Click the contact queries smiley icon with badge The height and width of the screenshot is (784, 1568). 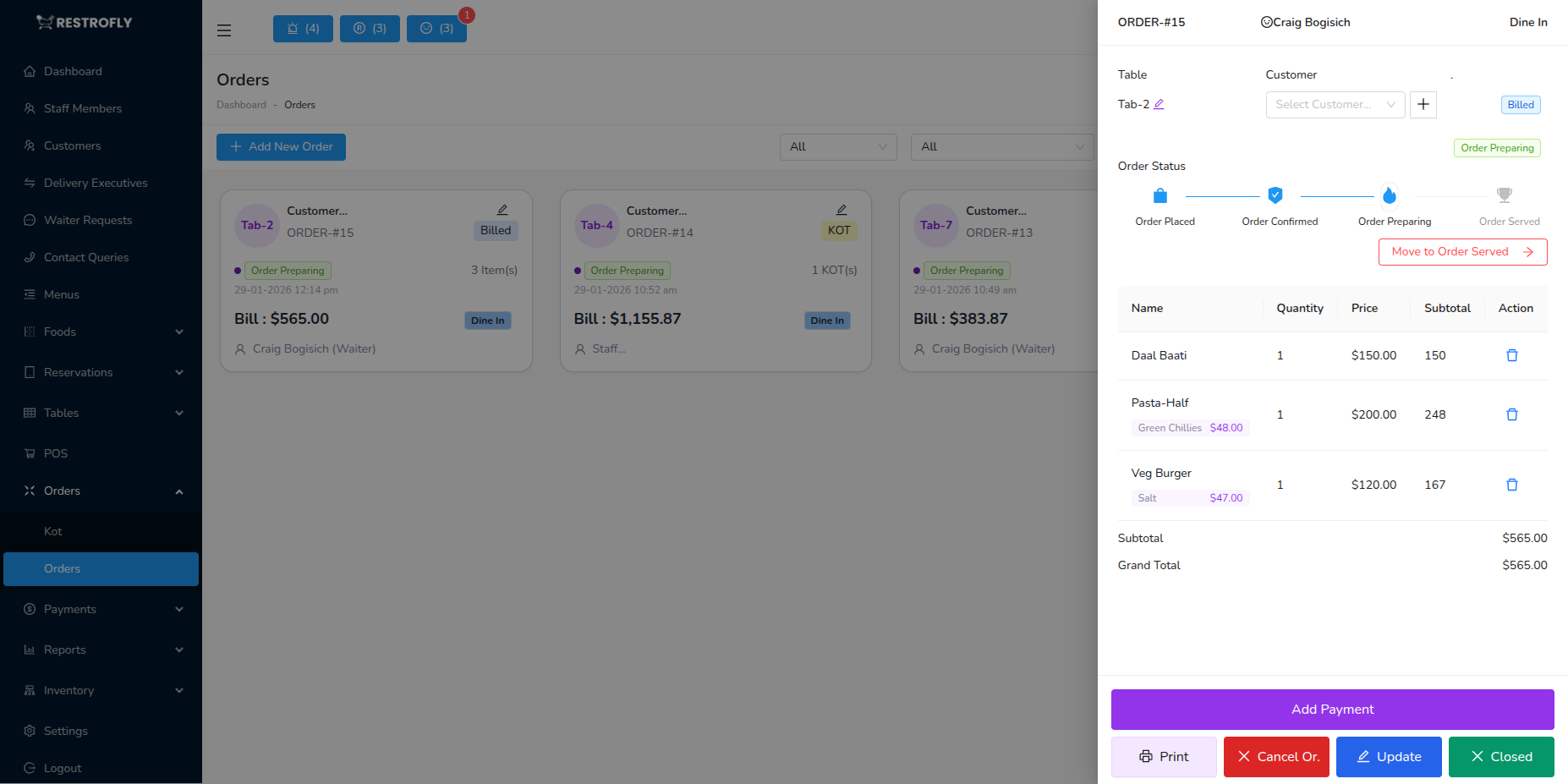pos(436,28)
